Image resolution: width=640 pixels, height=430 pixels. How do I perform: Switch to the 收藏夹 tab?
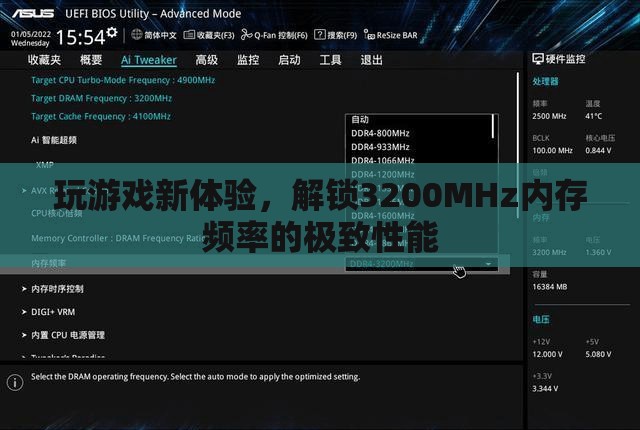tap(44, 60)
